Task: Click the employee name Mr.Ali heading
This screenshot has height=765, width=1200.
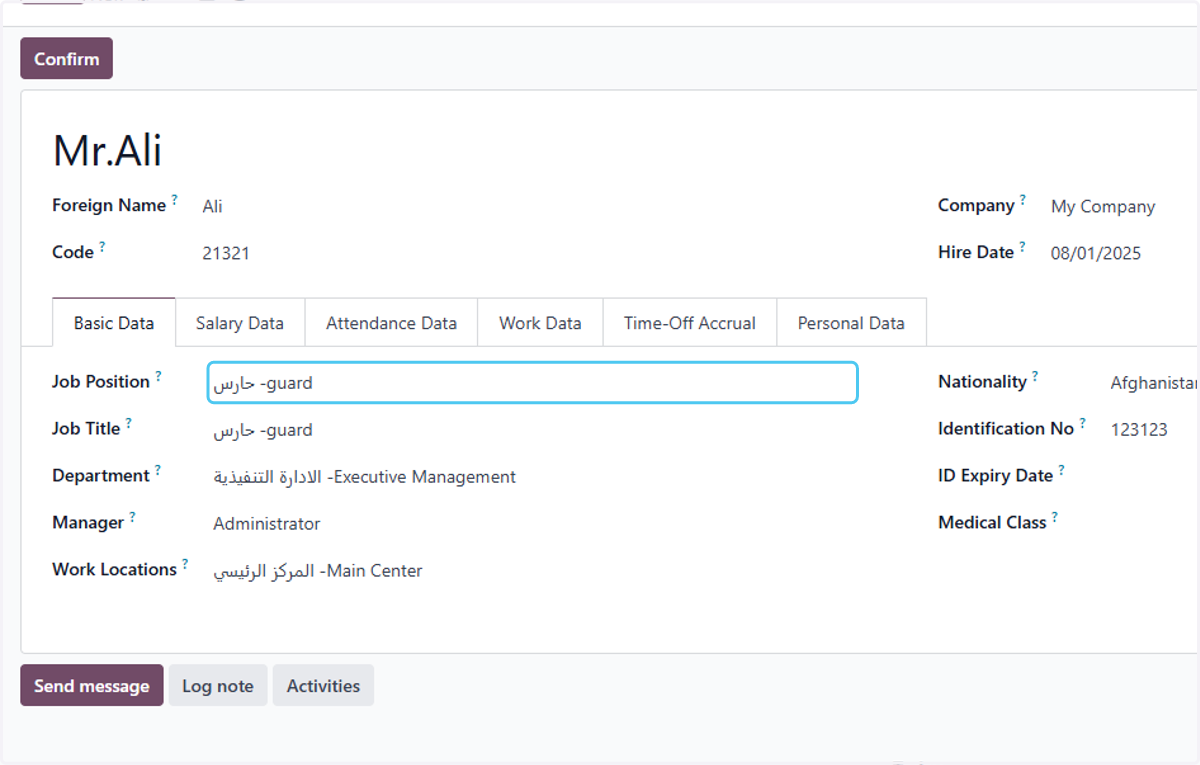Action: [x=107, y=151]
